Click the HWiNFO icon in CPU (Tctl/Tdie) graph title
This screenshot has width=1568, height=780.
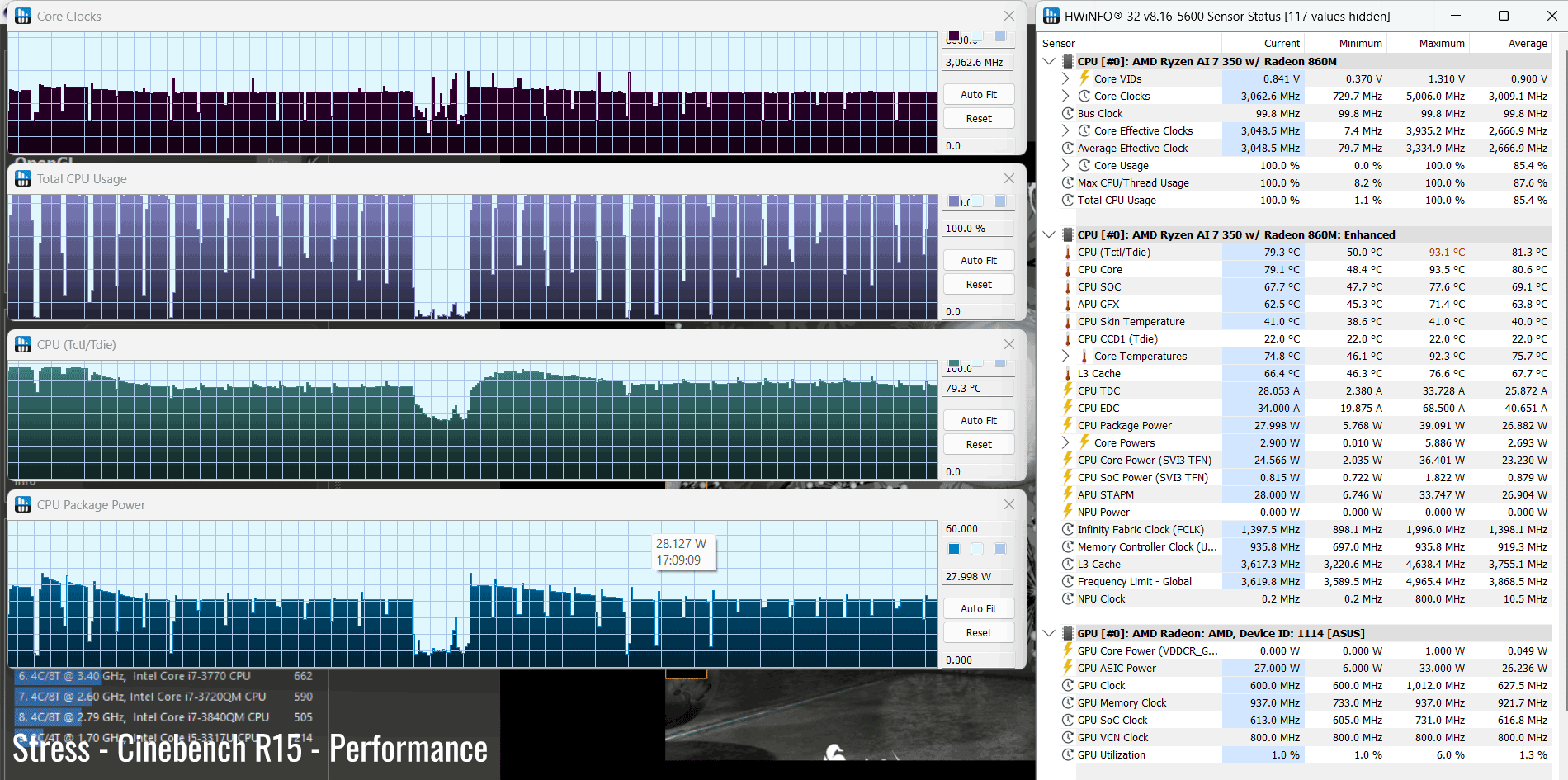(x=23, y=344)
